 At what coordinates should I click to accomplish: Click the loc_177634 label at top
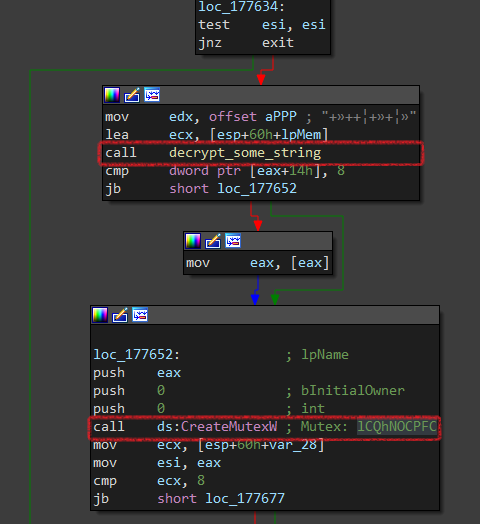coord(238,6)
